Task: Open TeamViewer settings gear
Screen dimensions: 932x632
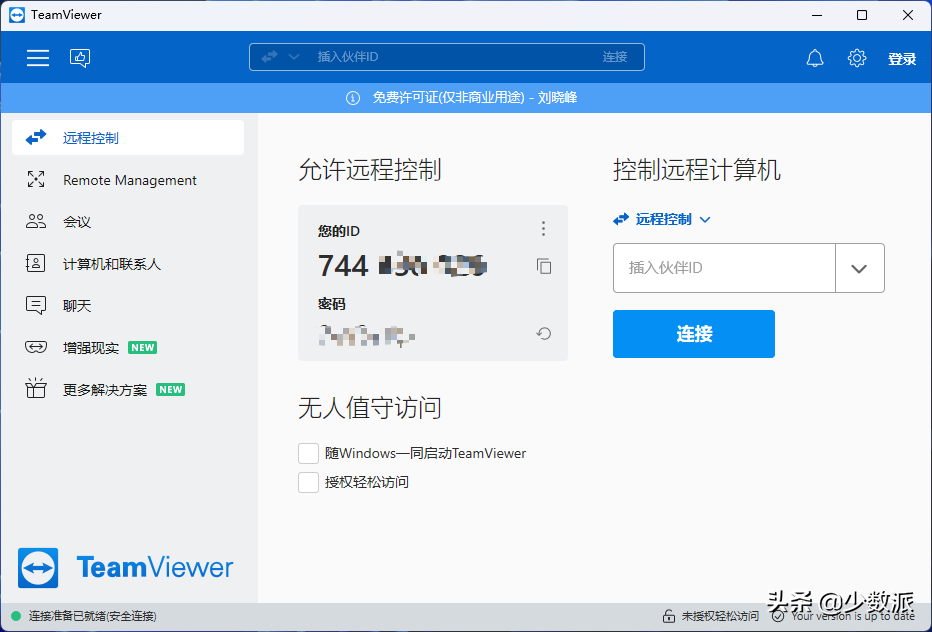Action: pyautogui.click(x=857, y=58)
